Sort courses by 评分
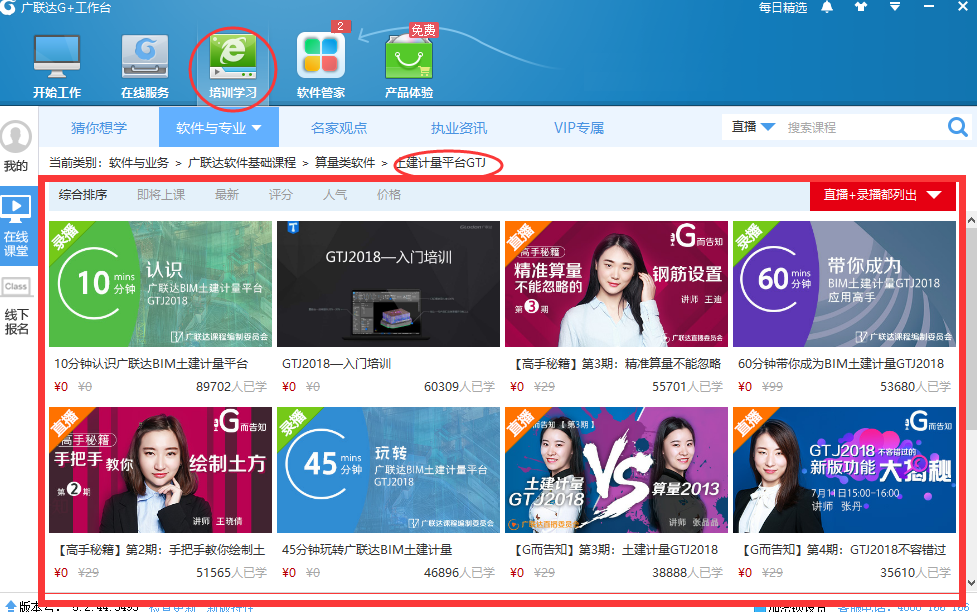 [x=280, y=194]
